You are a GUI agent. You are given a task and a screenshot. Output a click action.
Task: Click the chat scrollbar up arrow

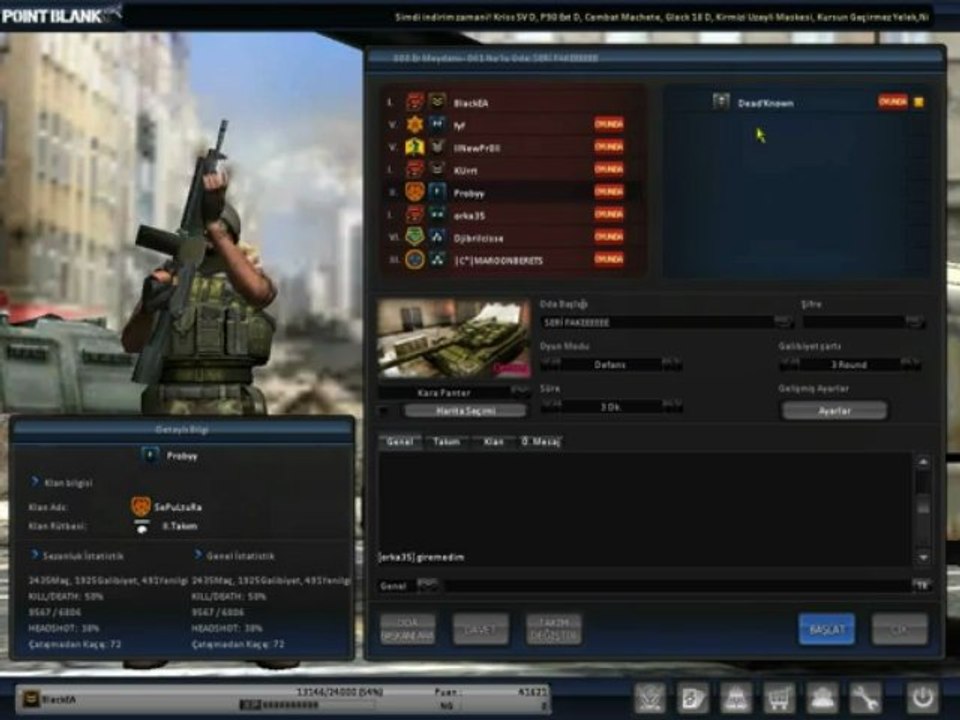(923, 462)
